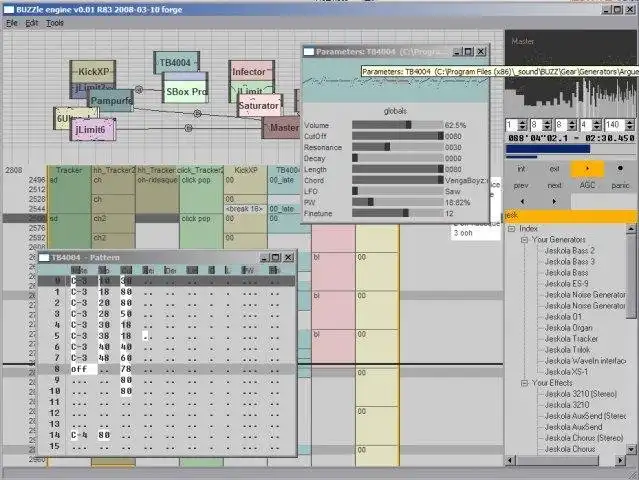Click the 3 ooh list entry

pos(463,233)
